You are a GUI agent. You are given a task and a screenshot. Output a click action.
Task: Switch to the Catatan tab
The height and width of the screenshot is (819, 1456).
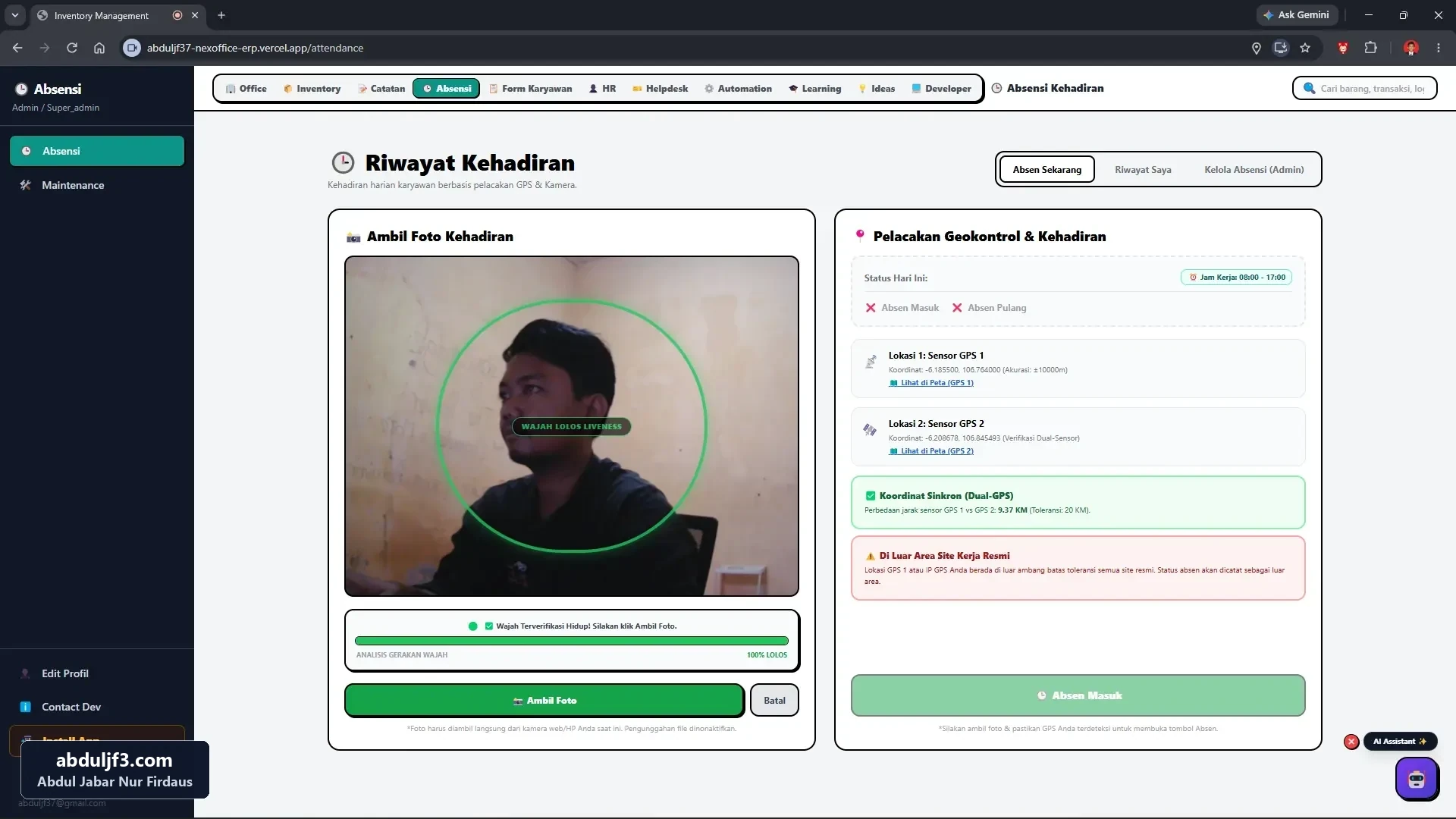pyautogui.click(x=381, y=89)
